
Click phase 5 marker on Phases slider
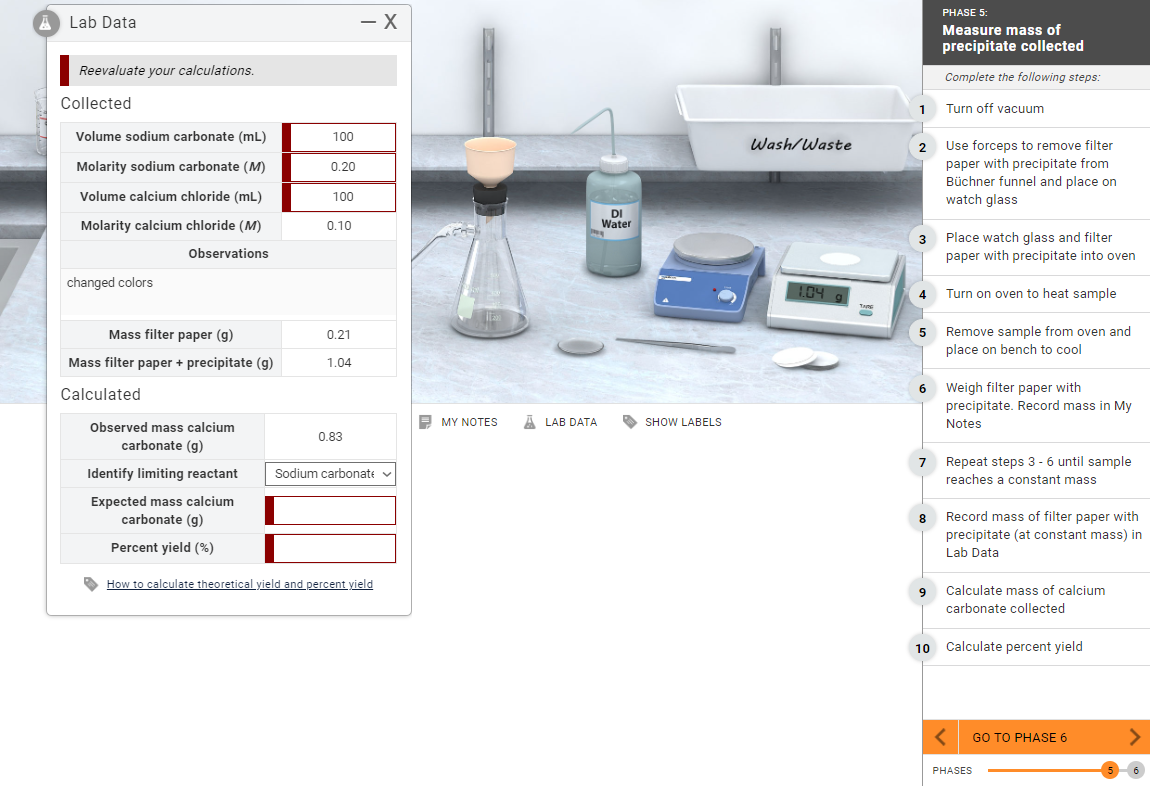click(x=1110, y=770)
